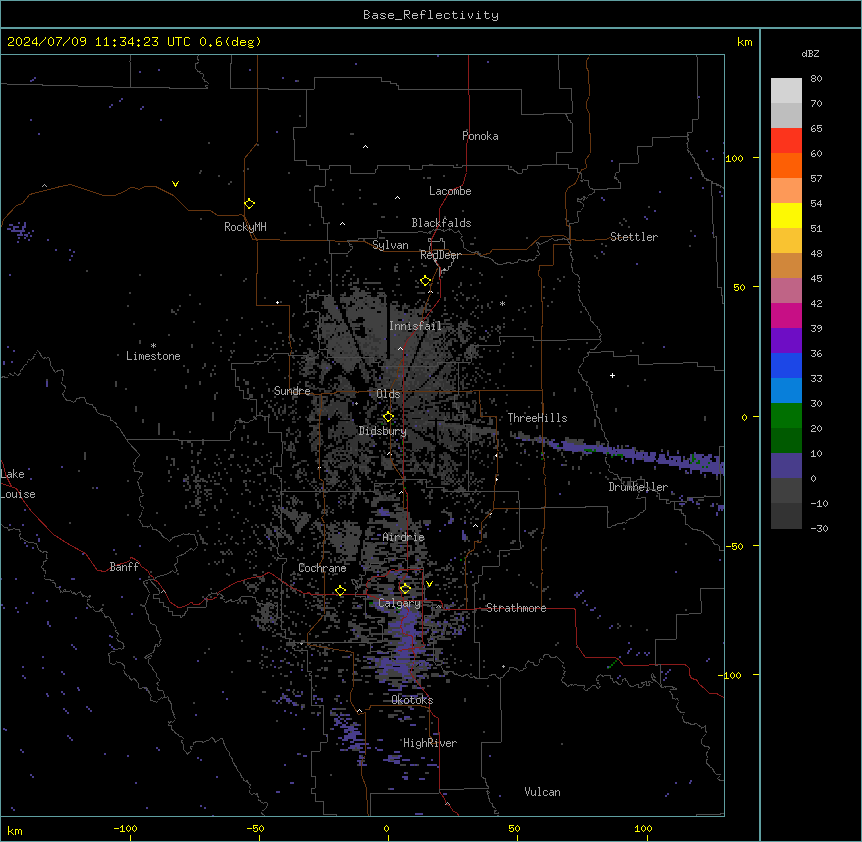862x842 pixels.
Task: Click the Cochrane town label
Action: click(x=322, y=568)
